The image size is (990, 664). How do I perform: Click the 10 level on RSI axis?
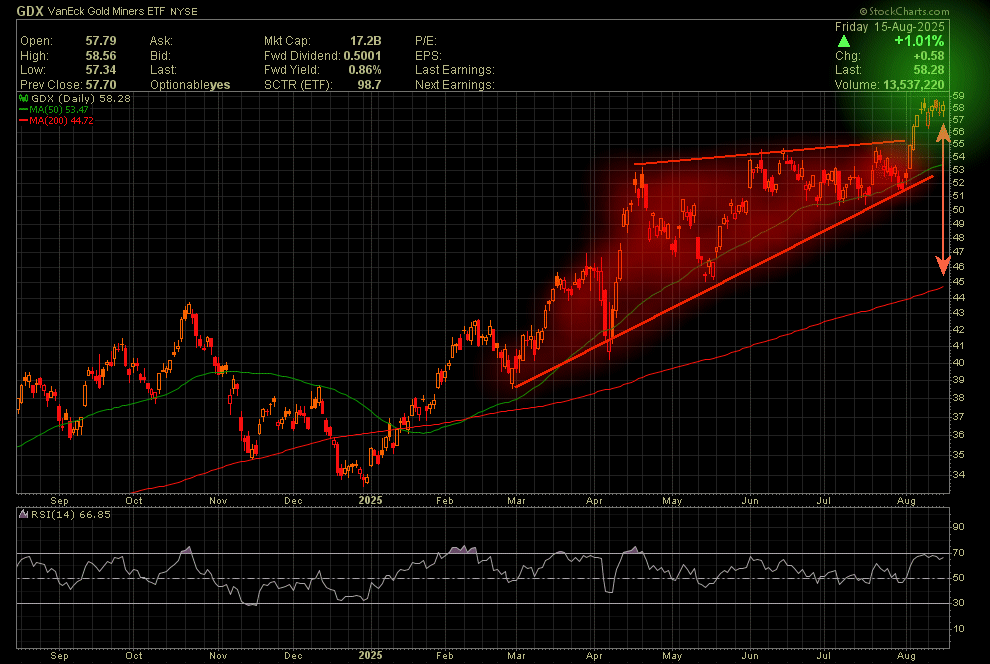[958, 629]
